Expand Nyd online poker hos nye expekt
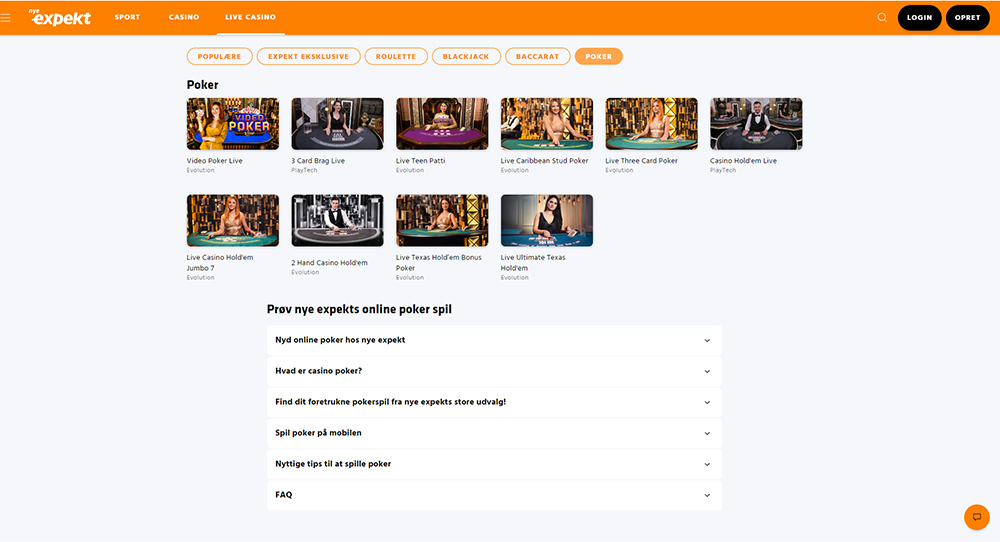The image size is (1000, 542). point(494,341)
